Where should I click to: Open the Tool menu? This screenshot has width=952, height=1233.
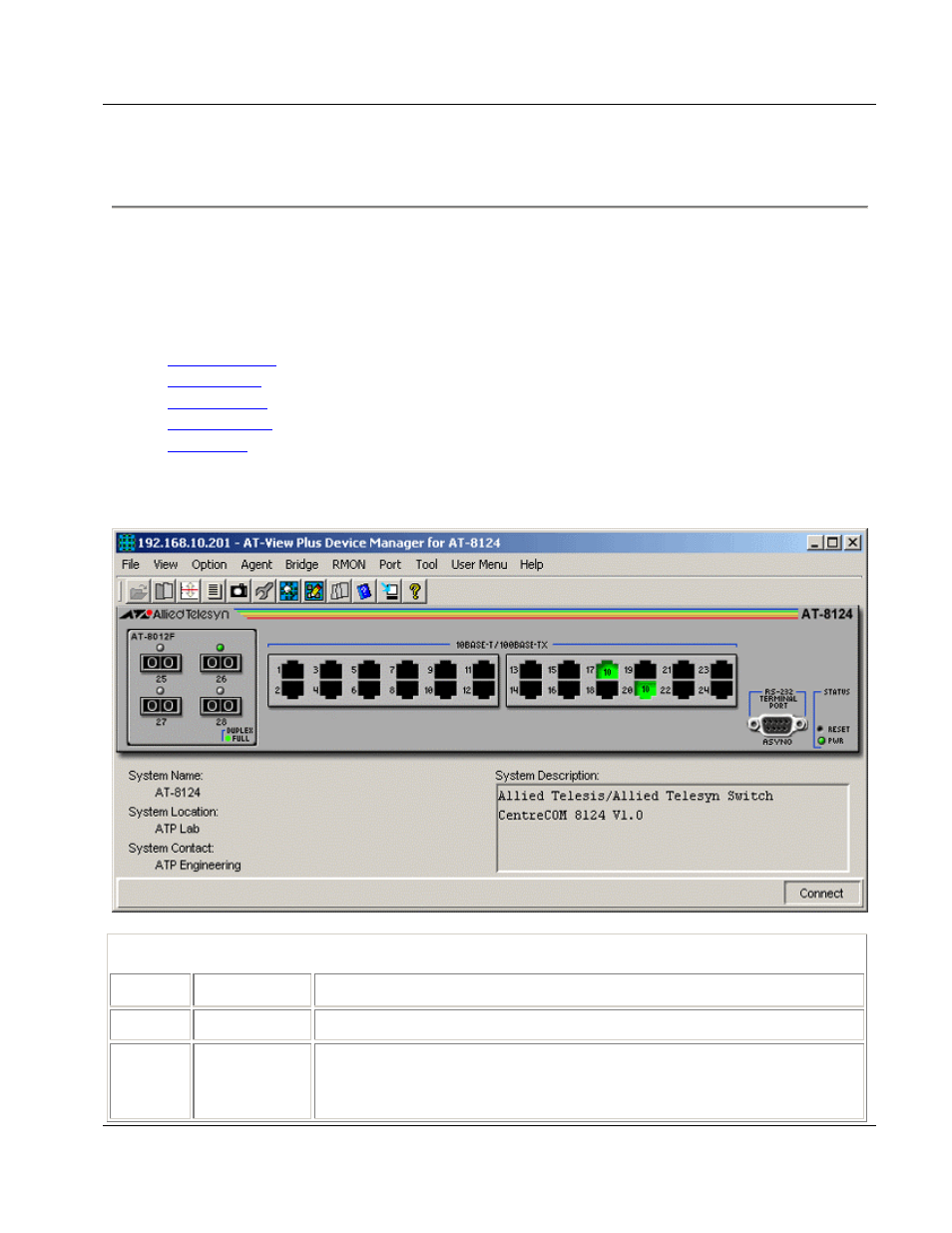pos(427,564)
